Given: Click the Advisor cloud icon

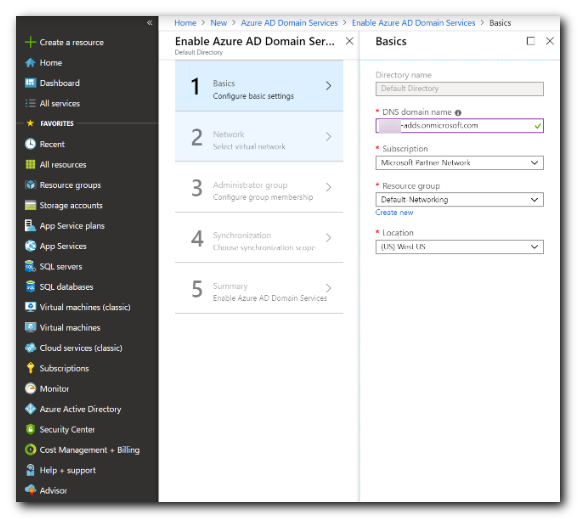Looking at the screenshot, I should click(x=30, y=490).
